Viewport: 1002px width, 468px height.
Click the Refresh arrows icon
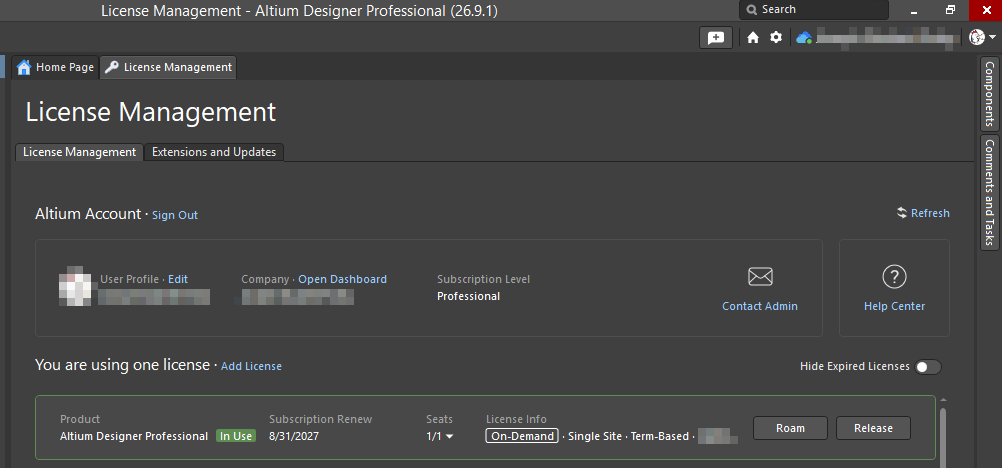pyautogui.click(x=902, y=213)
